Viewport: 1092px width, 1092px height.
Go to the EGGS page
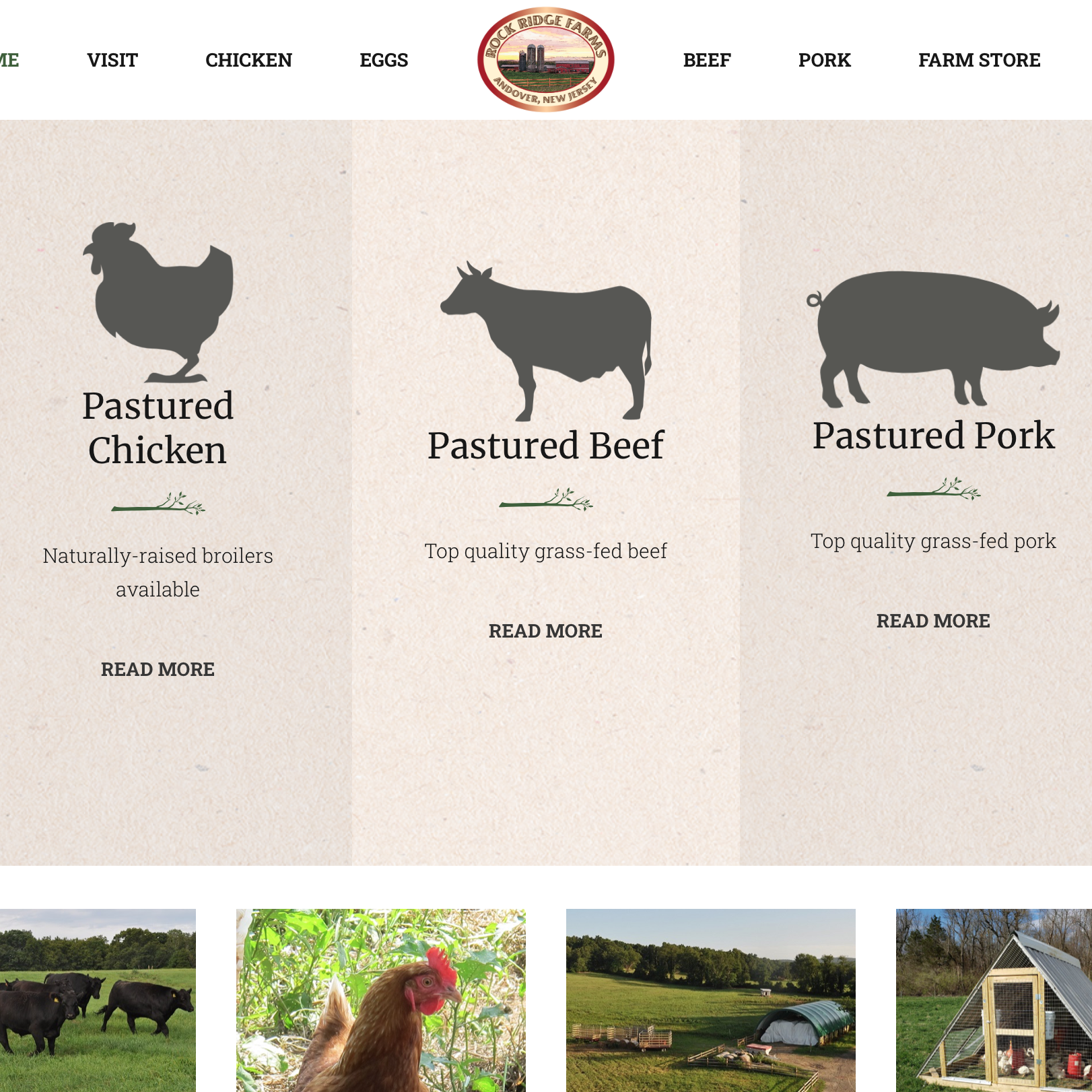click(x=384, y=60)
